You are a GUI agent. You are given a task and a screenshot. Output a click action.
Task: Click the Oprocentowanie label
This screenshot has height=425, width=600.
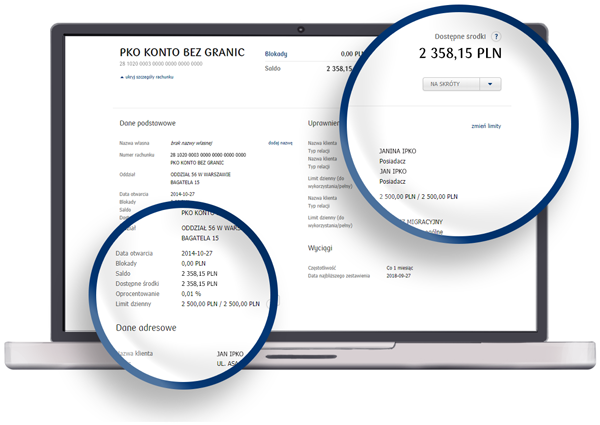click(137, 294)
